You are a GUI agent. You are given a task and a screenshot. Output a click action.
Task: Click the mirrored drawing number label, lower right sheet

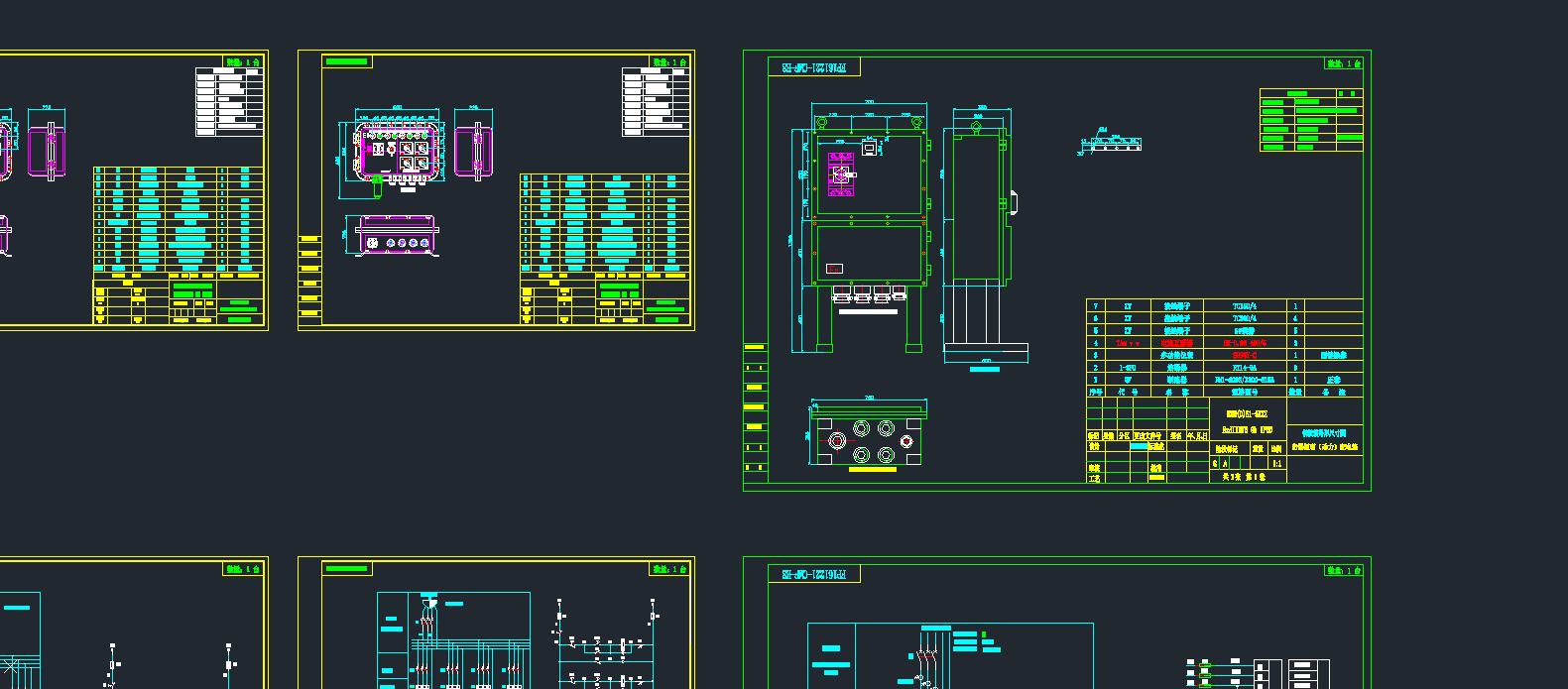pos(814,574)
